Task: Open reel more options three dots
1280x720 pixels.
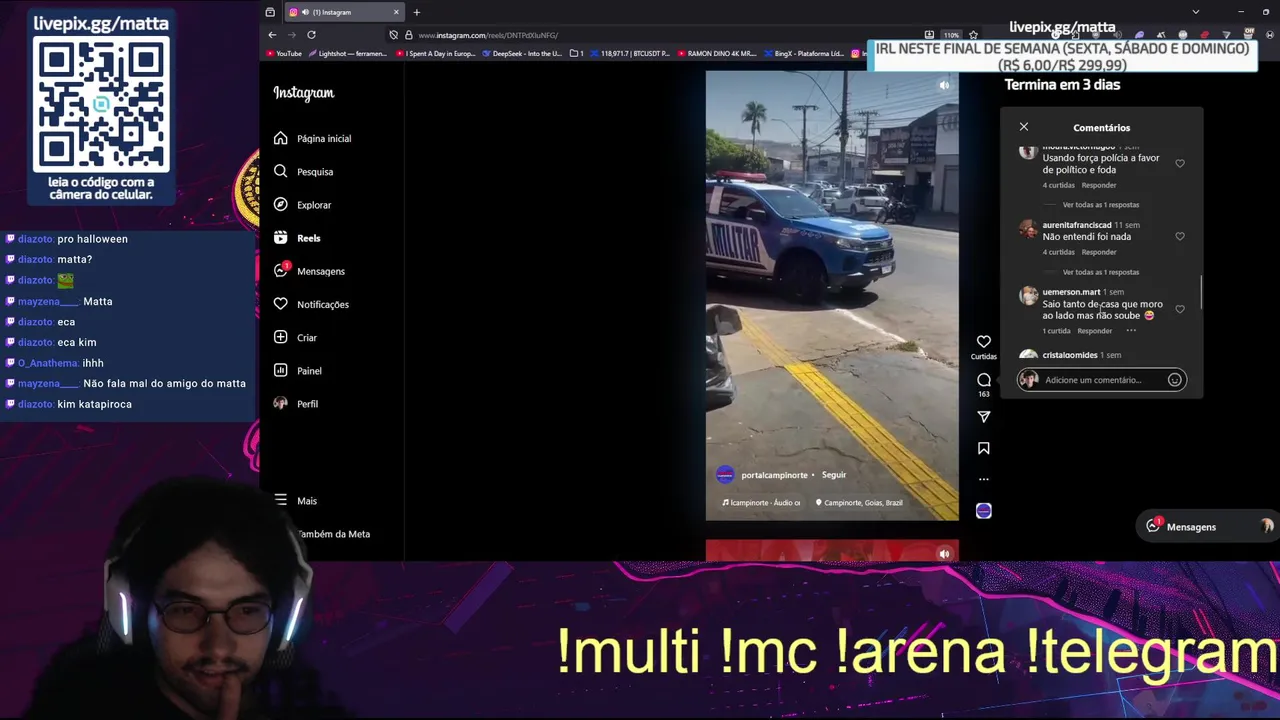Action: (984, 479)
